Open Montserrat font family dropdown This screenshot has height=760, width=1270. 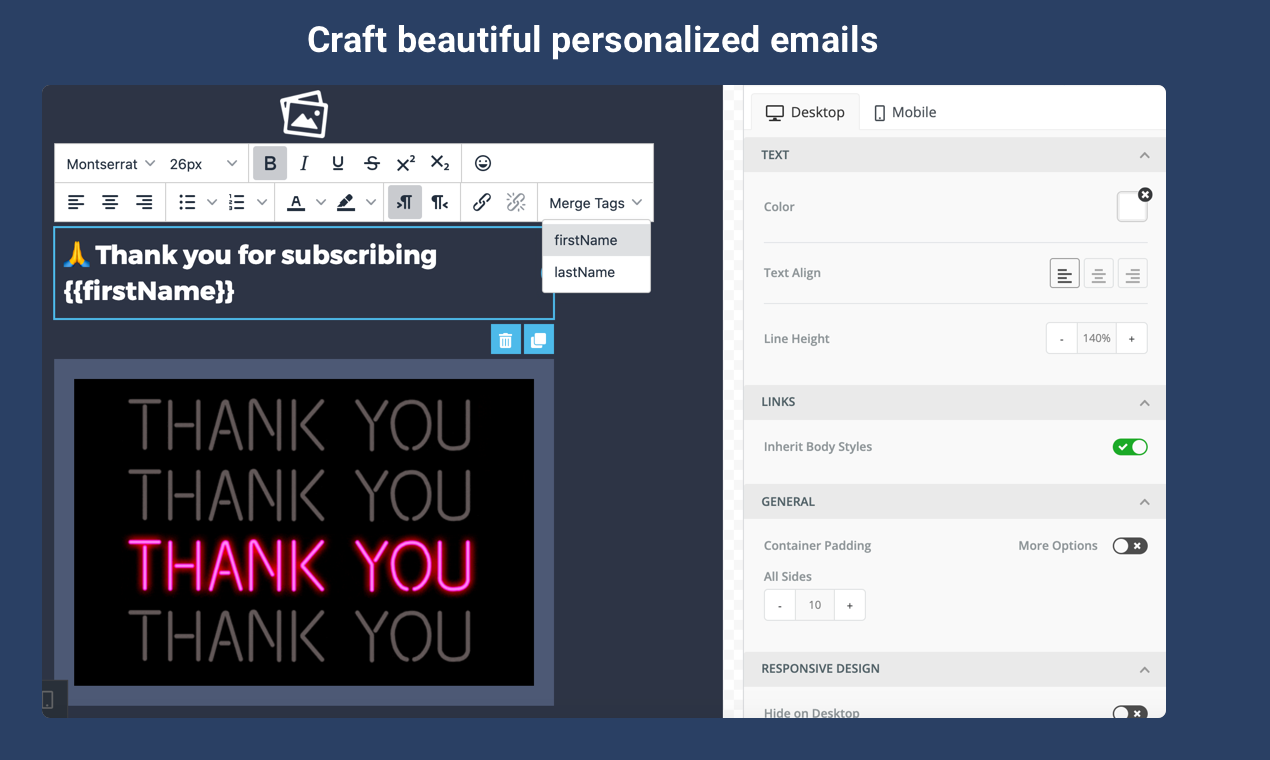110,163
